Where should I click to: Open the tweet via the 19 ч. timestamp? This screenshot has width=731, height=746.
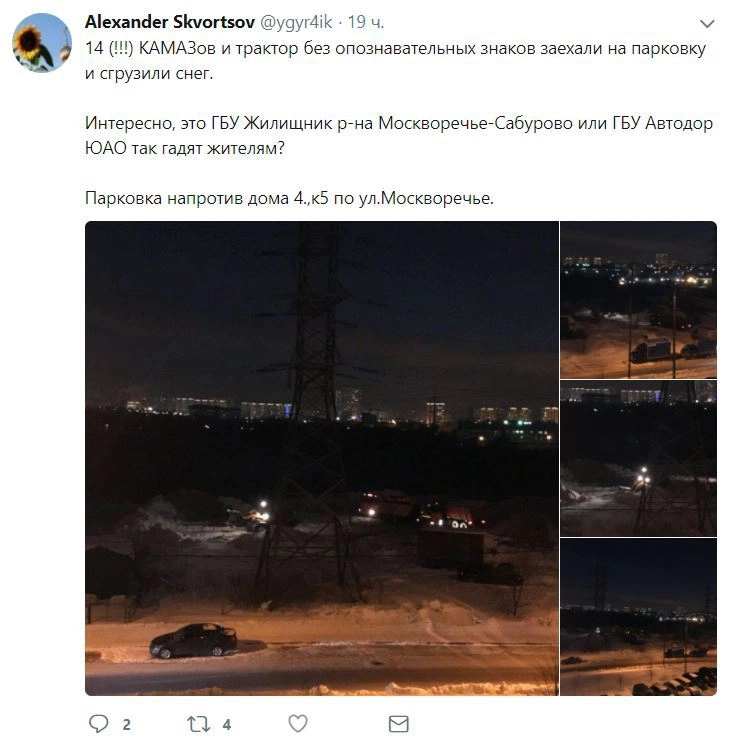pos(366,22)
